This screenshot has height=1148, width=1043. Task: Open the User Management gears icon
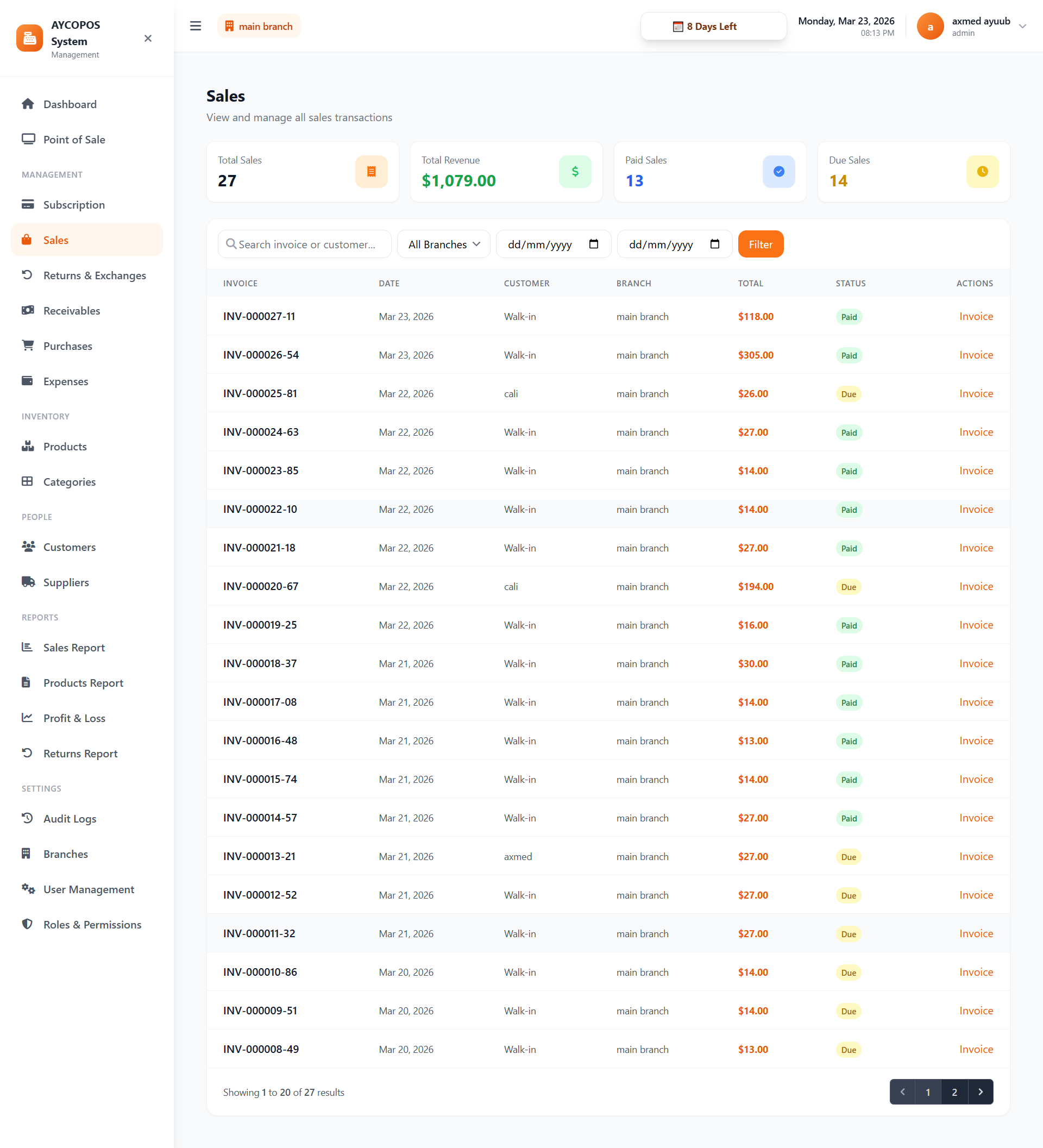pos(28,888)
